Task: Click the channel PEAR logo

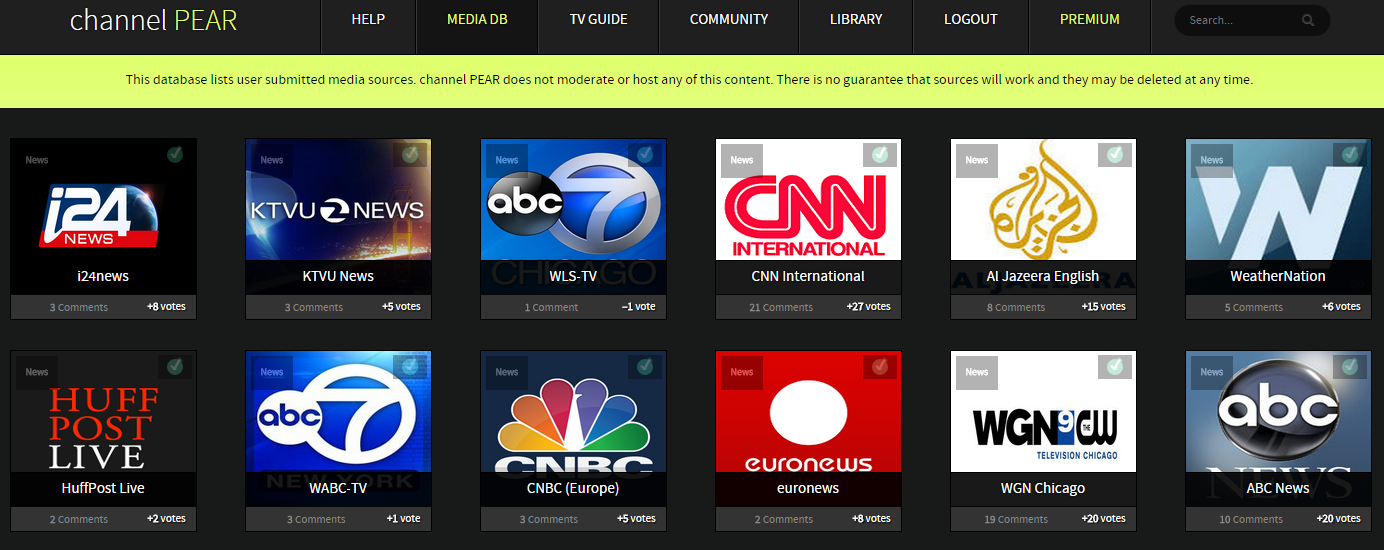Action: coord(153,20)
